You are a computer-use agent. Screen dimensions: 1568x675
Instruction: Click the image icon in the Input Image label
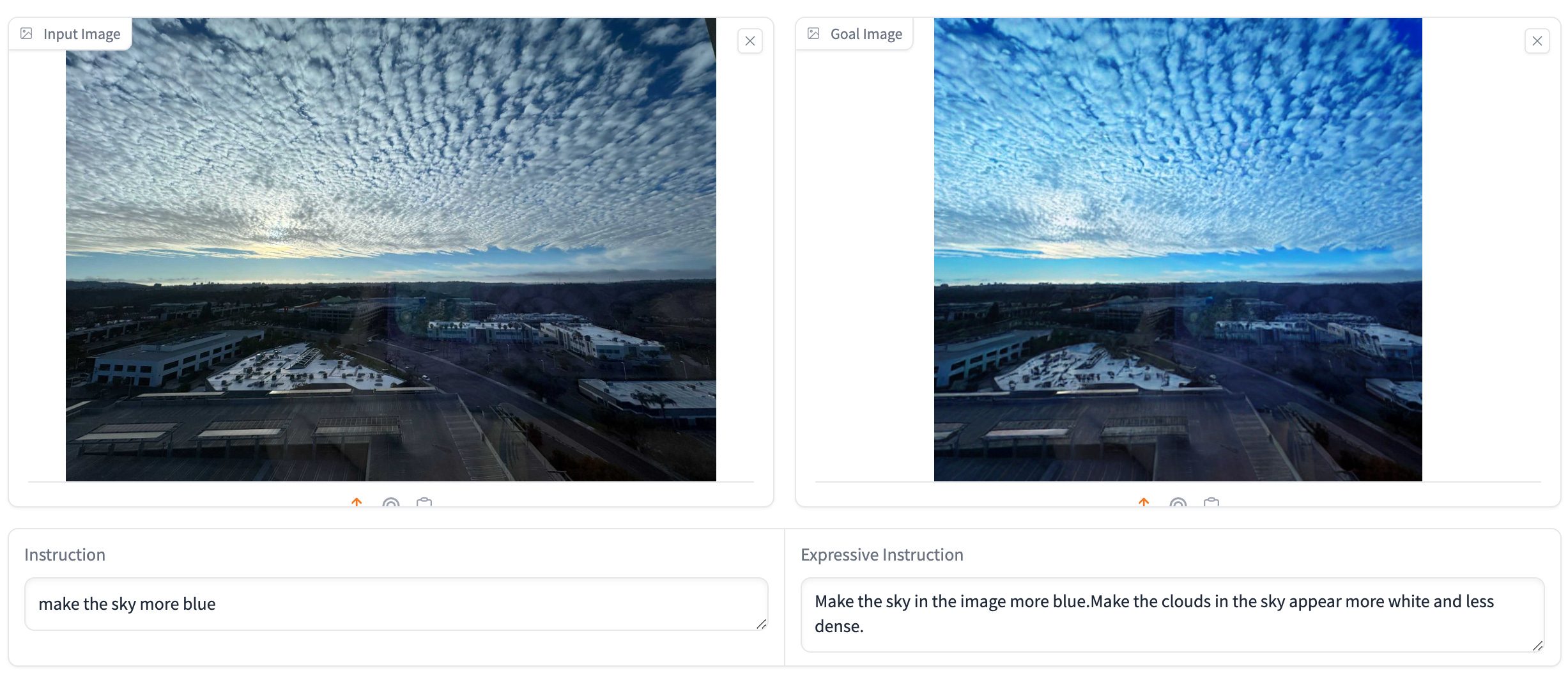pos(26,33)
